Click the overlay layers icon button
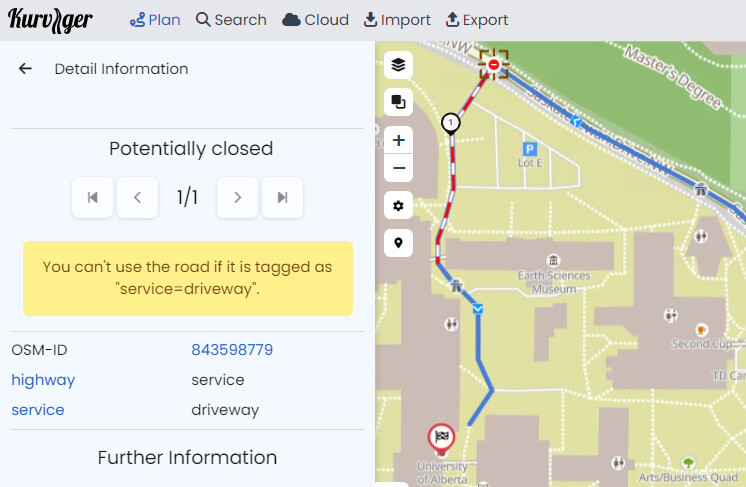The image size is (746, 487). tap(398, 102)
